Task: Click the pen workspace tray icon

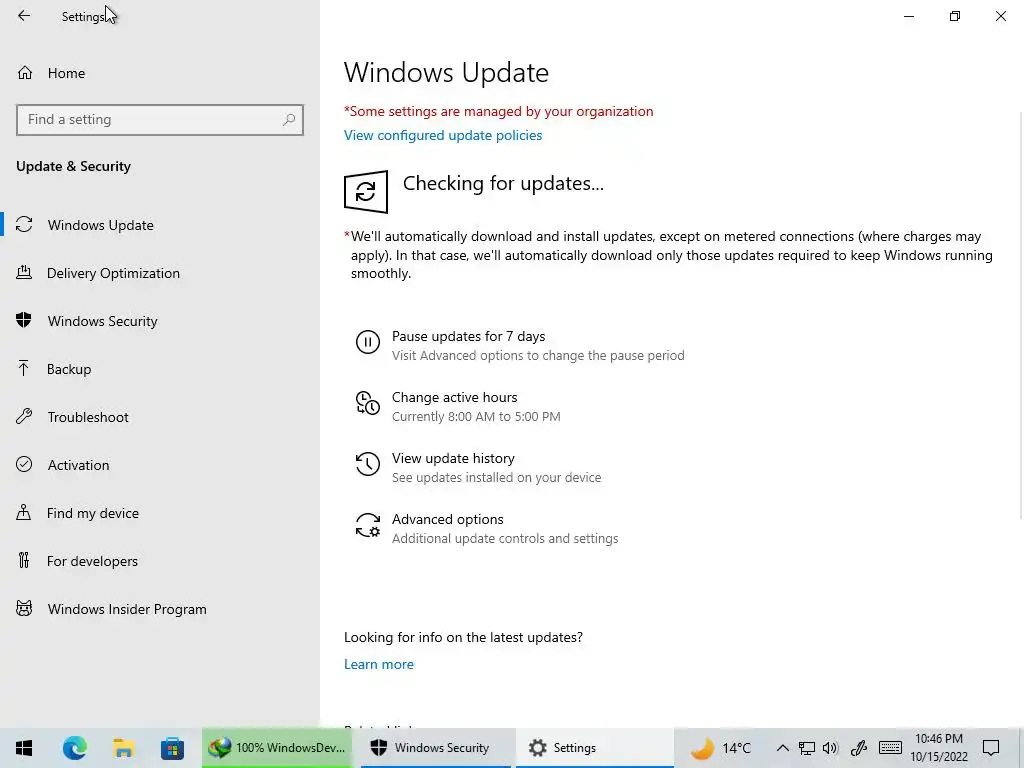Action: click(859, 748)
